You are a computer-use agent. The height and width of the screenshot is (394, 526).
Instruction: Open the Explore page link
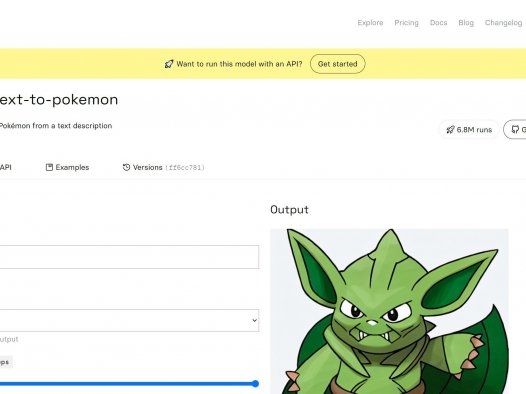[370, 23]
